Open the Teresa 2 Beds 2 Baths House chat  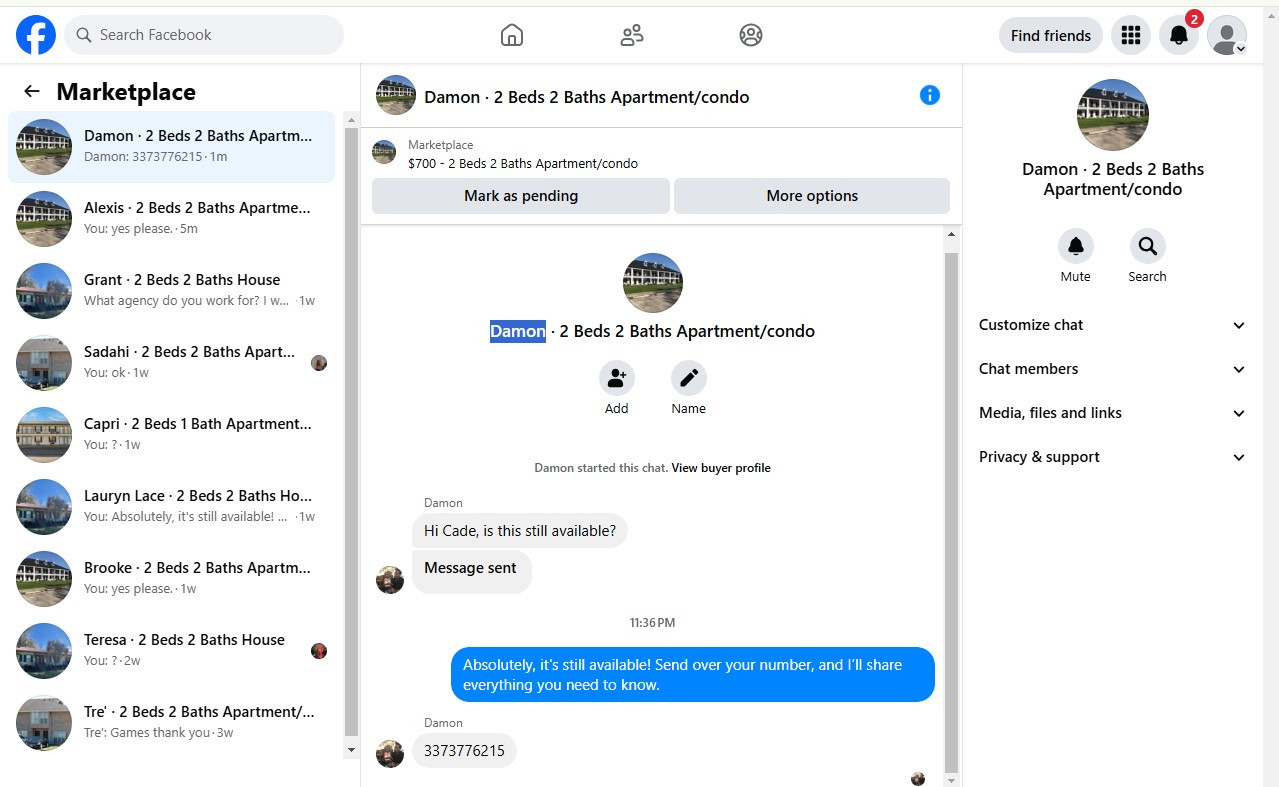tap(171, 651)
